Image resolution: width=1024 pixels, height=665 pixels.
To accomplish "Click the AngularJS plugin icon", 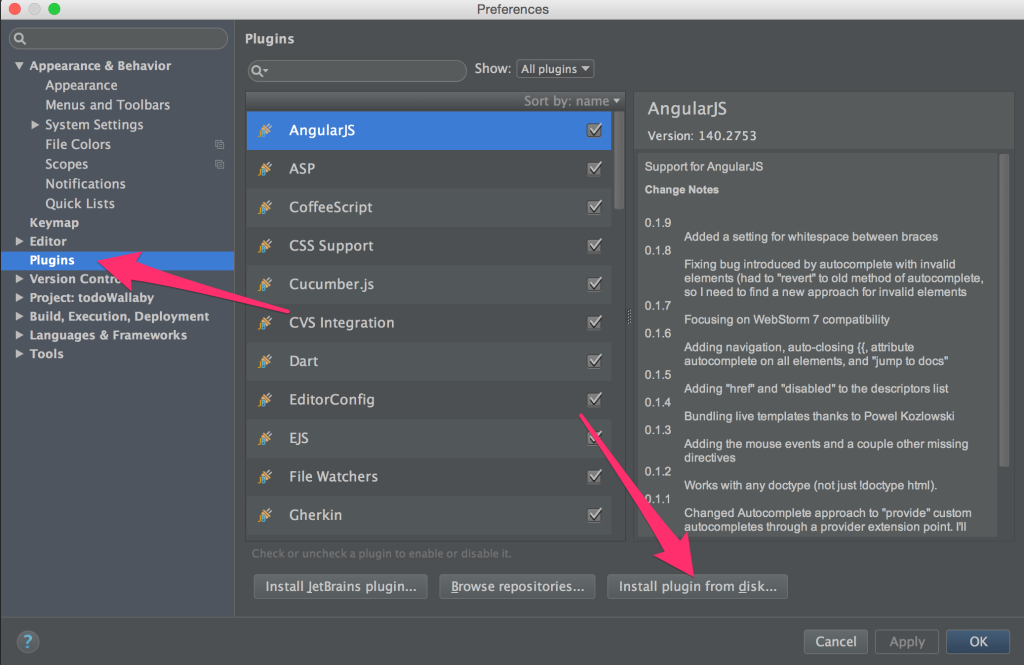I will [265, 131].
